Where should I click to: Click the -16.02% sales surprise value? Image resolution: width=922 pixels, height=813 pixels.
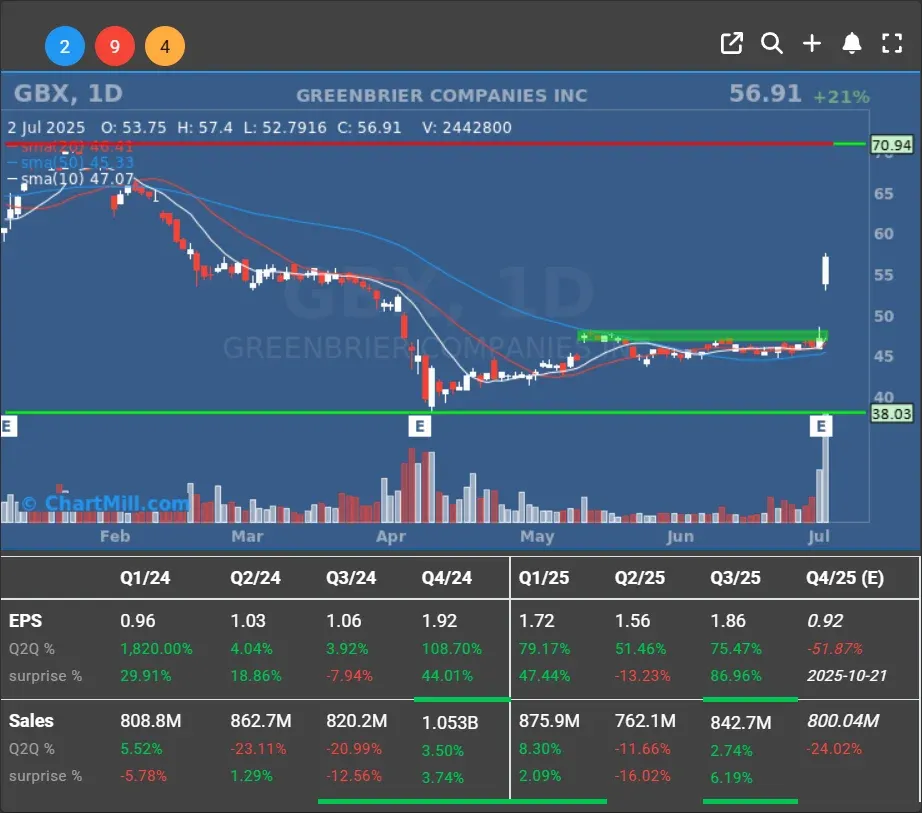642,776
